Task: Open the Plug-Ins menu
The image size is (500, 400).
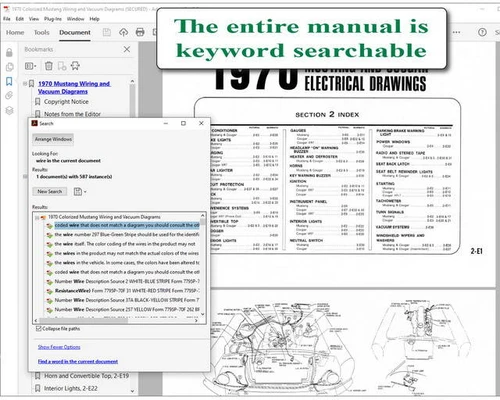Action: pyautogui.click(x=53, y=19)
